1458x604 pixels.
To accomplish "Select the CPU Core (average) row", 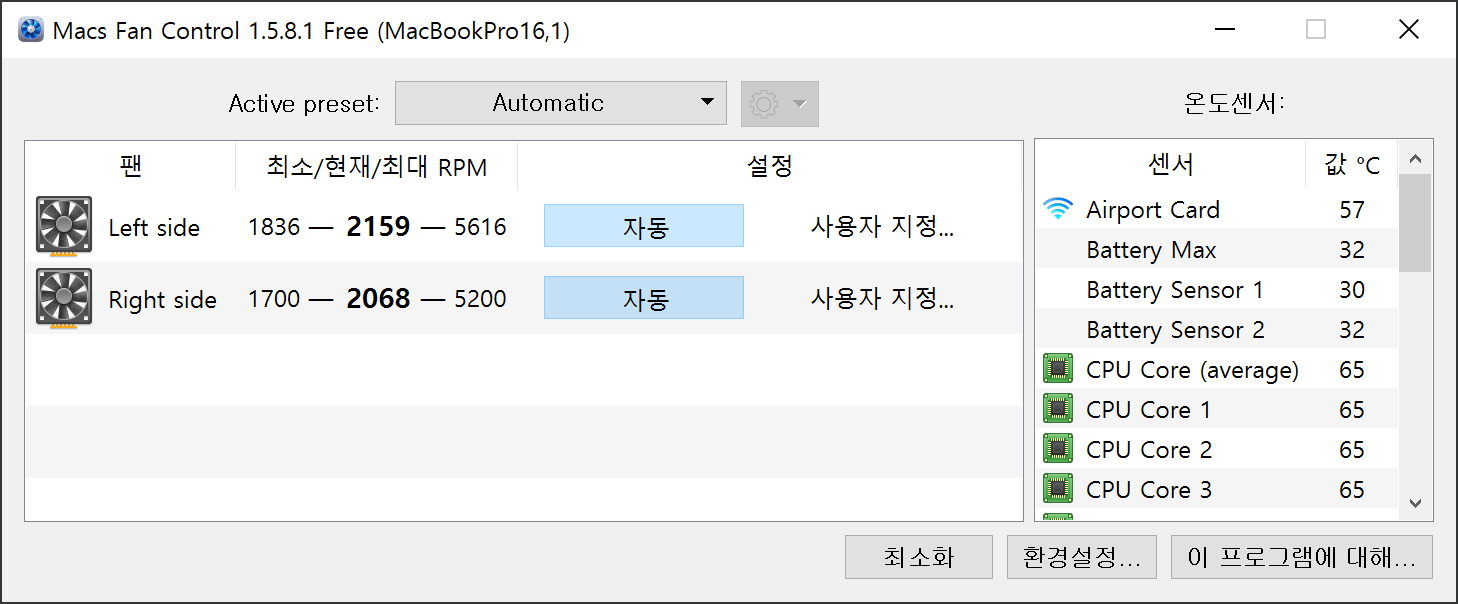I will click(1216, 369).
